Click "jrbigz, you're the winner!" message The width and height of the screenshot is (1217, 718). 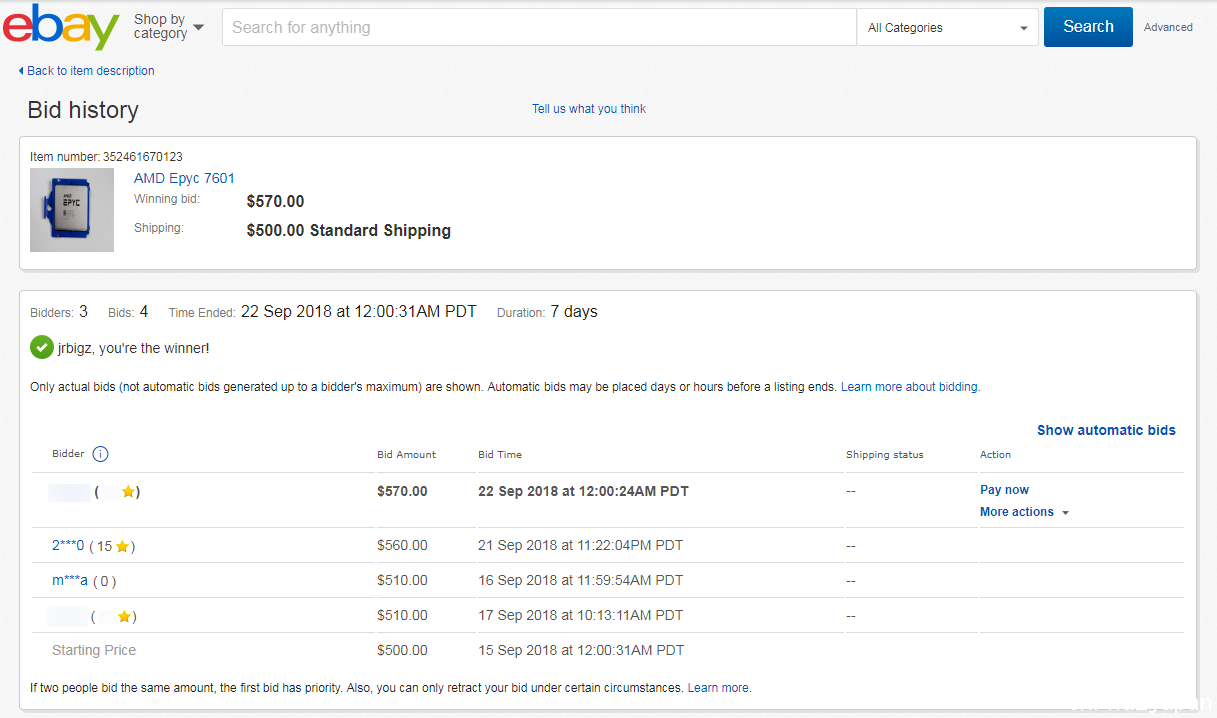134,348
